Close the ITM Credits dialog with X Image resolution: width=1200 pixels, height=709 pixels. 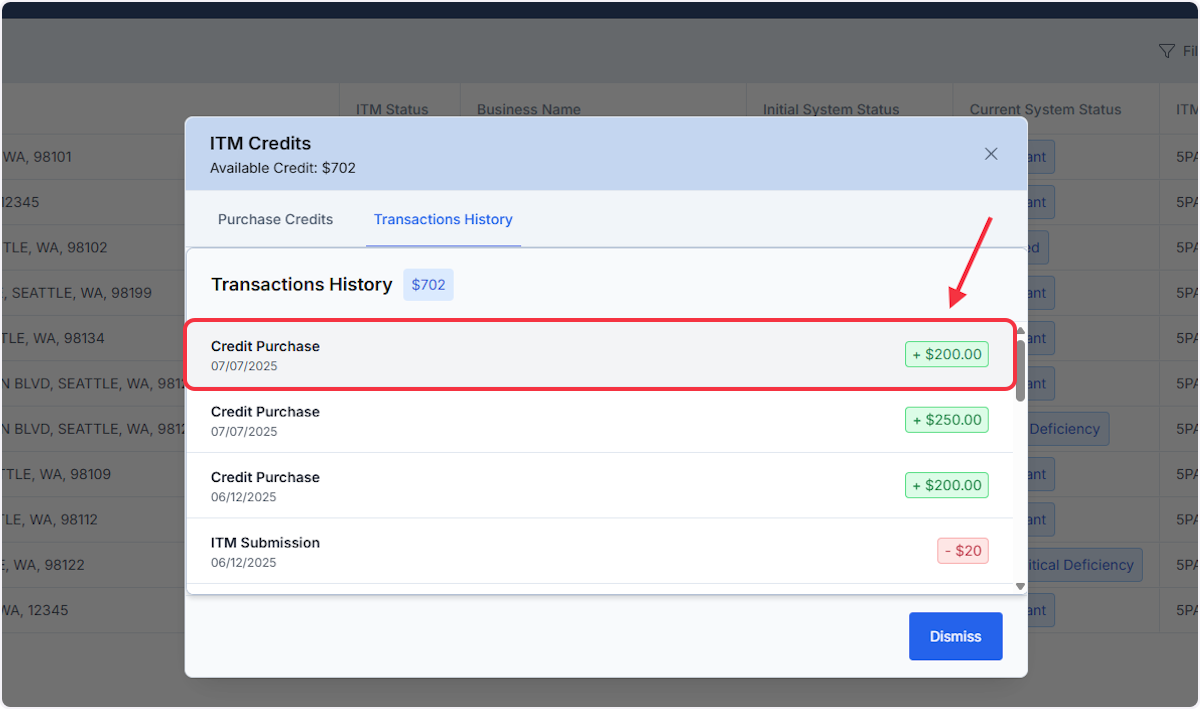coord(991,154)
